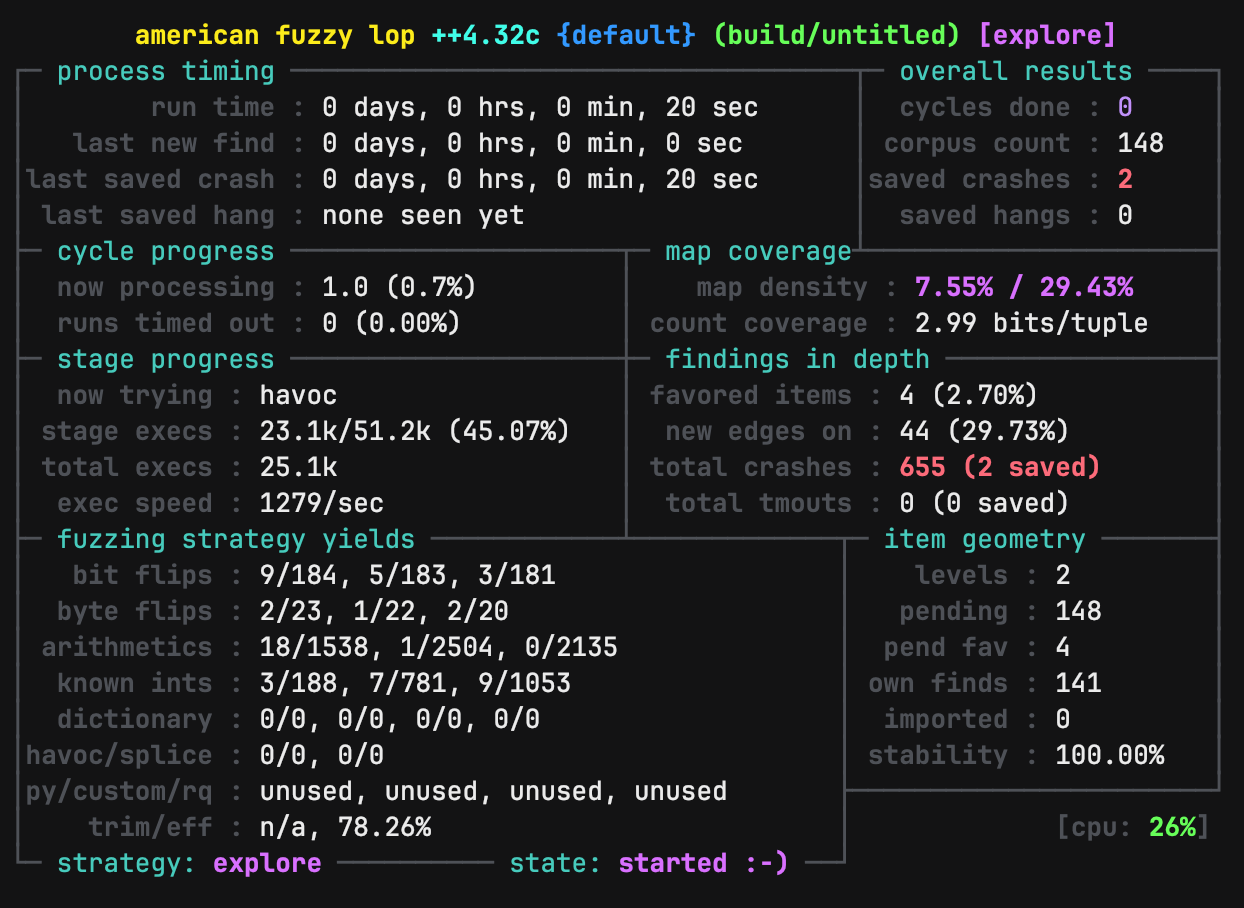Viewport: 1244px width, 908px height.
Task: Click the now trying value 'havoc'
Action: pos(298,396)
